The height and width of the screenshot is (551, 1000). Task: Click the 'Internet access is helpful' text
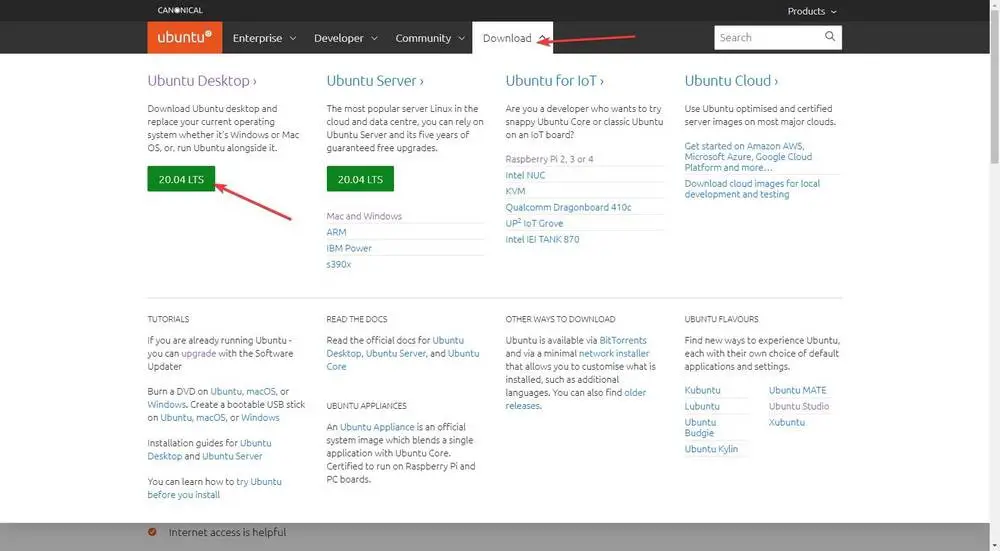[x=227, y=532]
